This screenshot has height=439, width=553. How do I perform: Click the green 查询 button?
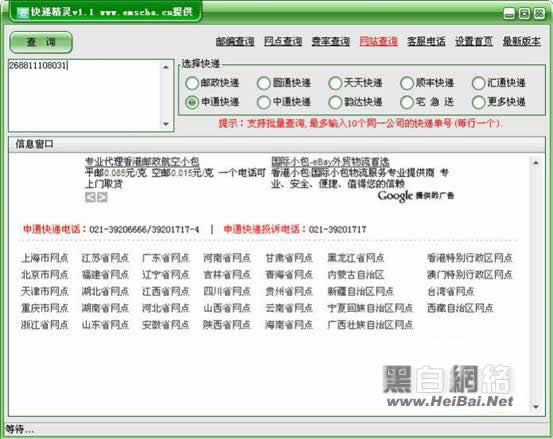(41, 42)
